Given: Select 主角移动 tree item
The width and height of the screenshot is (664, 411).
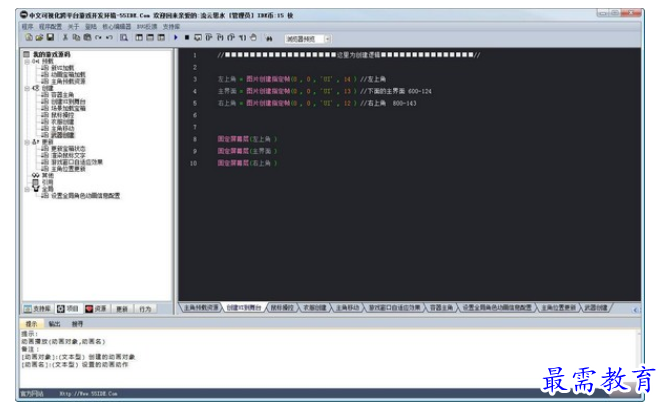Looking at the screenshot, I should pyautogui.click(x=62, y=129).
